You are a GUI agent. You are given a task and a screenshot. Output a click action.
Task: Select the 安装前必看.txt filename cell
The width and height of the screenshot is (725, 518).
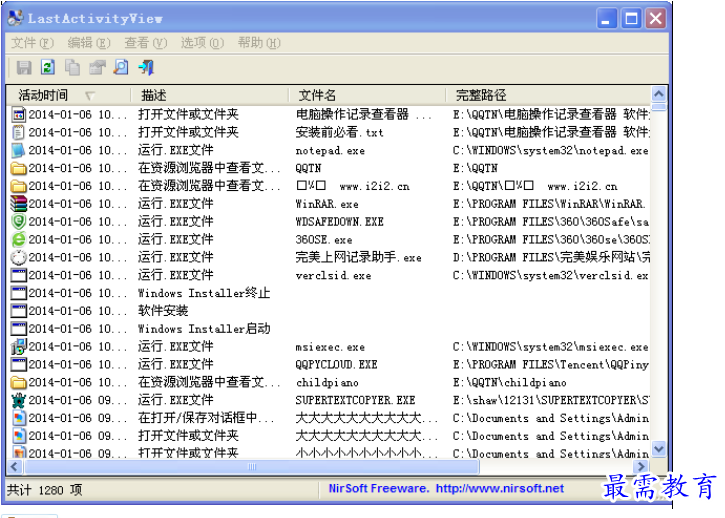click(x=340, y=133)
